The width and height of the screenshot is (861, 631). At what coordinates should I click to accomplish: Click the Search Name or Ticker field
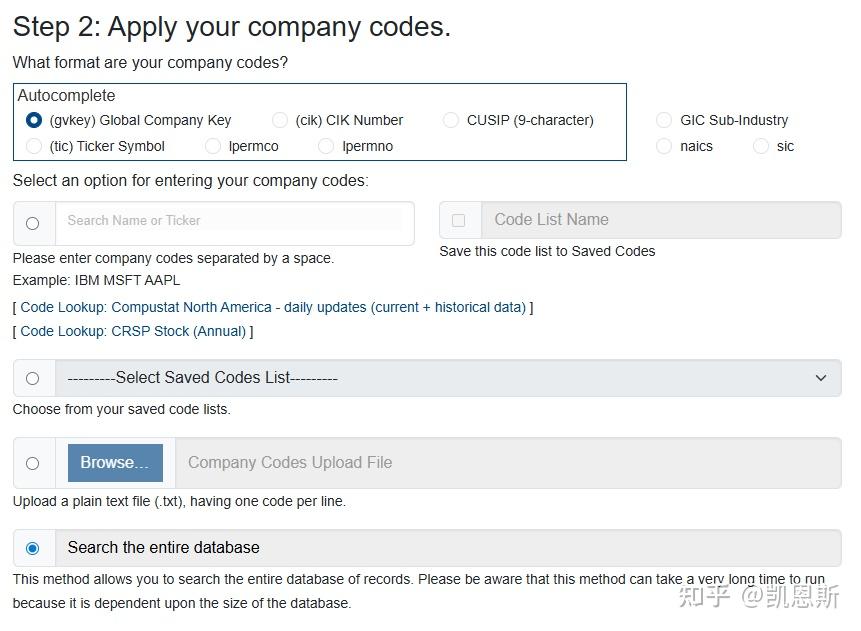click(234, 220)
